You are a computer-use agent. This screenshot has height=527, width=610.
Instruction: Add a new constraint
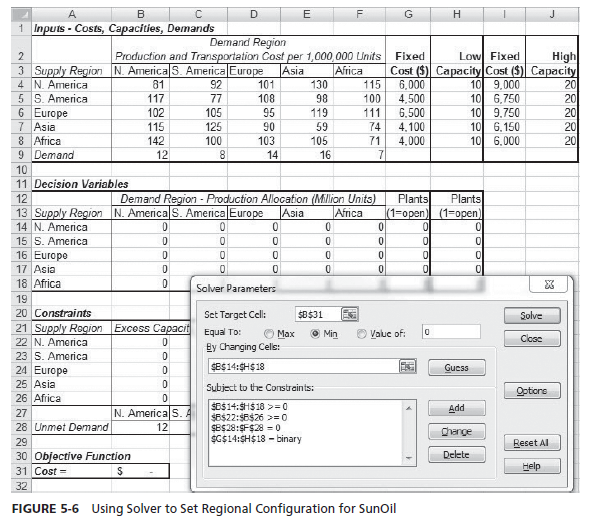click(456, 409)
